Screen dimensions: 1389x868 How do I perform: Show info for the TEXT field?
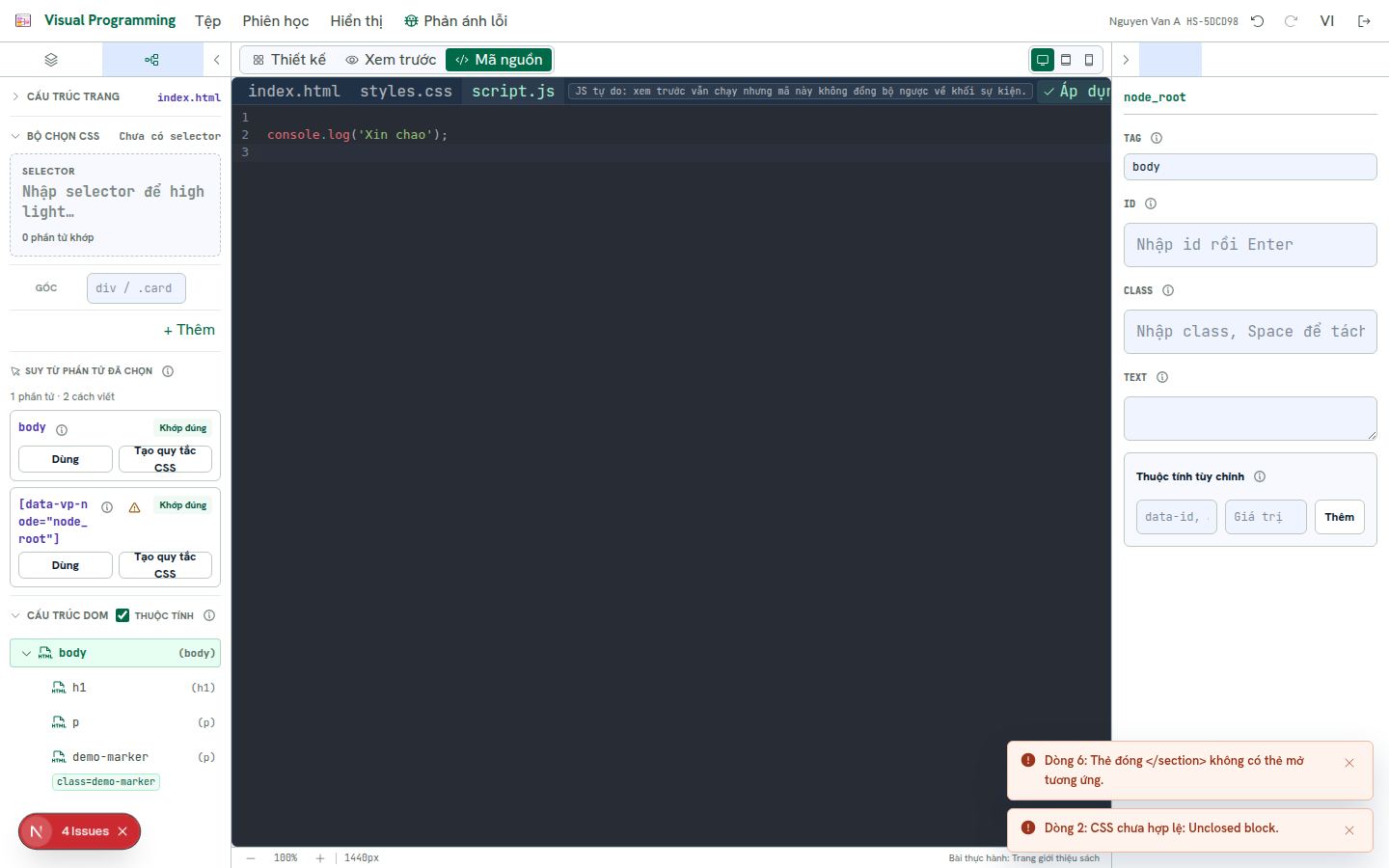1162,377
